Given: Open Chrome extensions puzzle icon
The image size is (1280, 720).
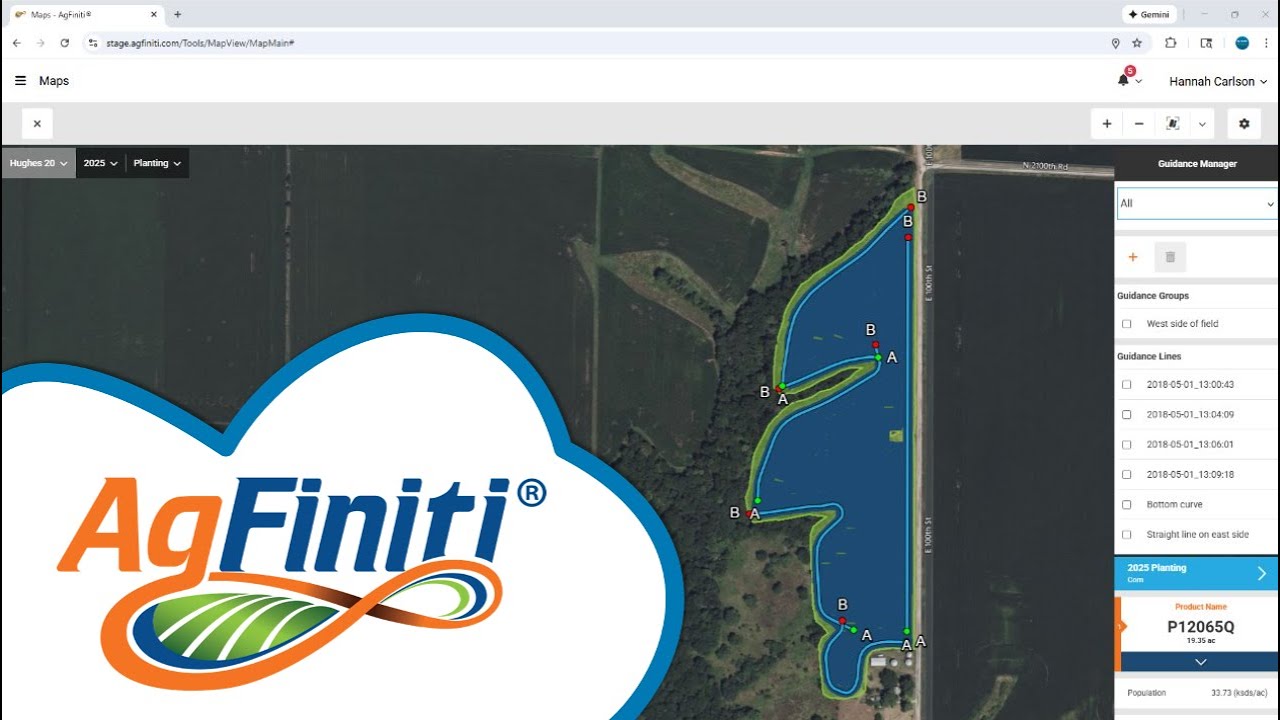Looking at the screenshot, I should click(x=1171, y=43).
